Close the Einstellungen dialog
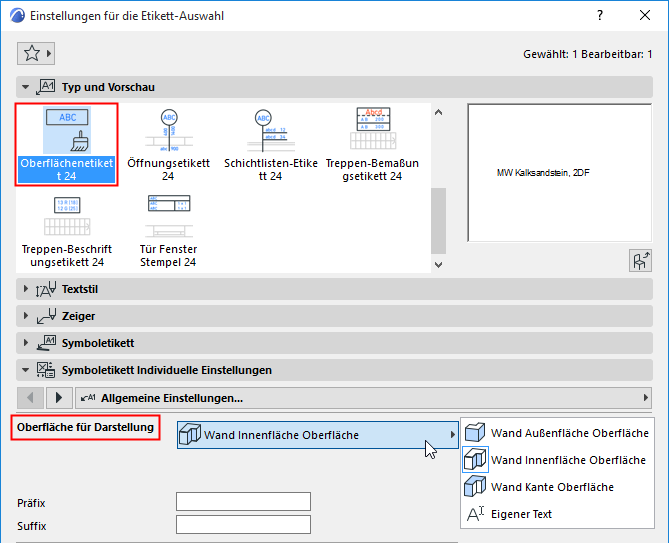Image resolution: width=669 pixels, height=543 pixels. point(645,15)
